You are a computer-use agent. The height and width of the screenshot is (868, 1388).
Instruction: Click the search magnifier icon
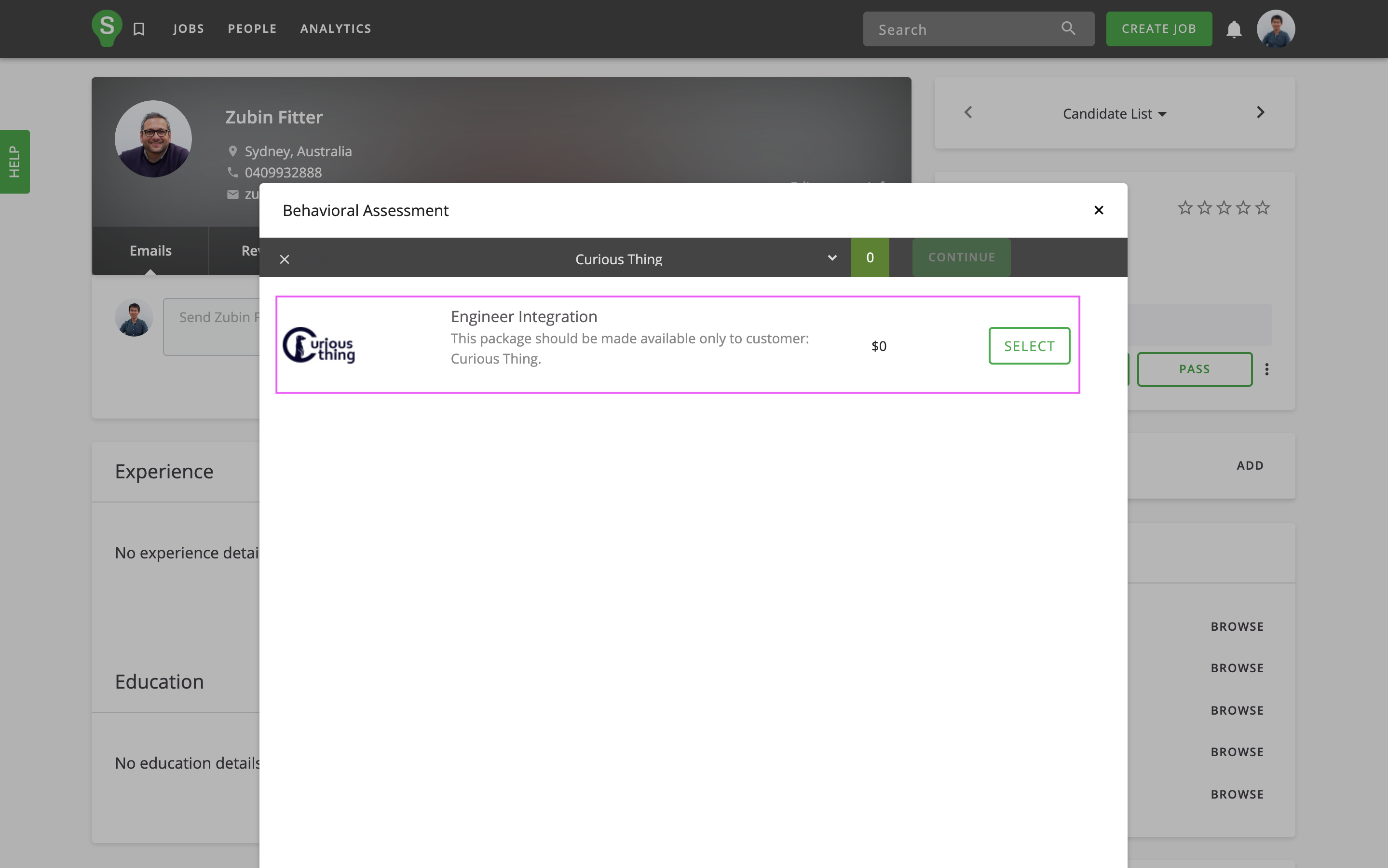point(1068,28)
